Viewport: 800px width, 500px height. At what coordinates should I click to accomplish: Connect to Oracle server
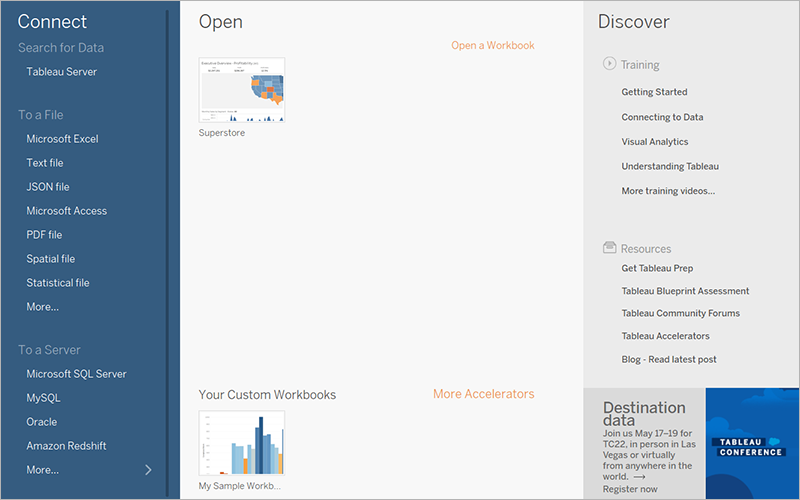42,422
